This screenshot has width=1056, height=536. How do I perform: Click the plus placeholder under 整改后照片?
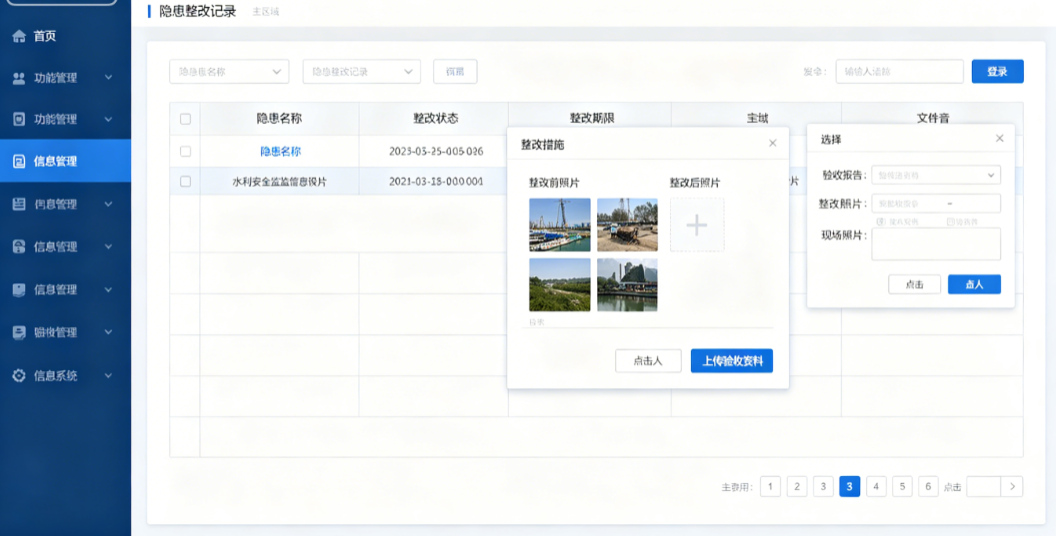point(697,225)
